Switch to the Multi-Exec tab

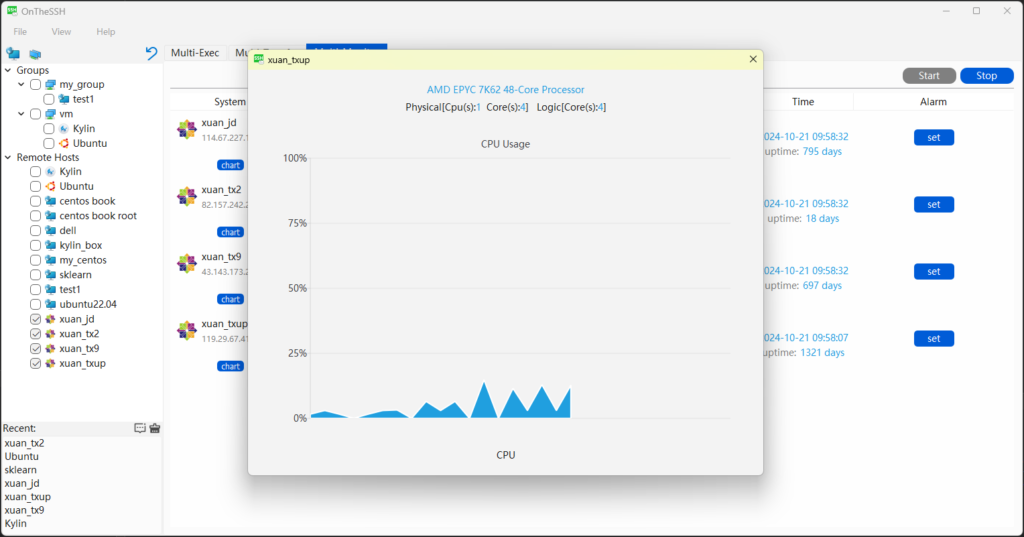(195, 53)
